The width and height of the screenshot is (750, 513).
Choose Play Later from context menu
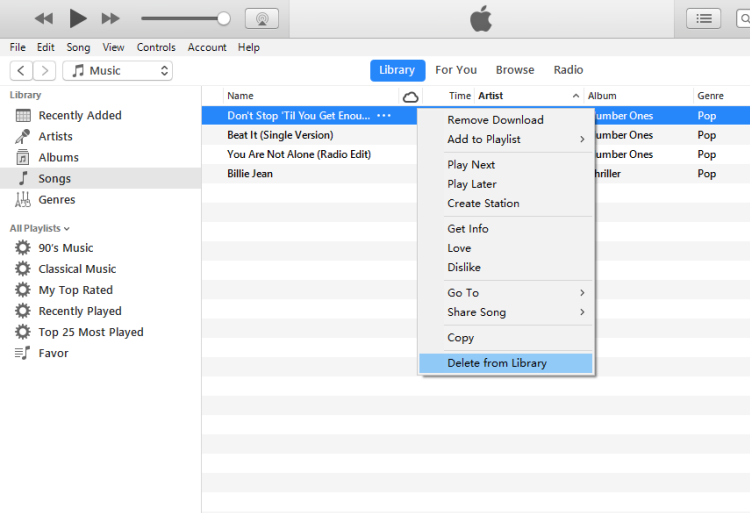pyautogui.click(x=506, y=184)
